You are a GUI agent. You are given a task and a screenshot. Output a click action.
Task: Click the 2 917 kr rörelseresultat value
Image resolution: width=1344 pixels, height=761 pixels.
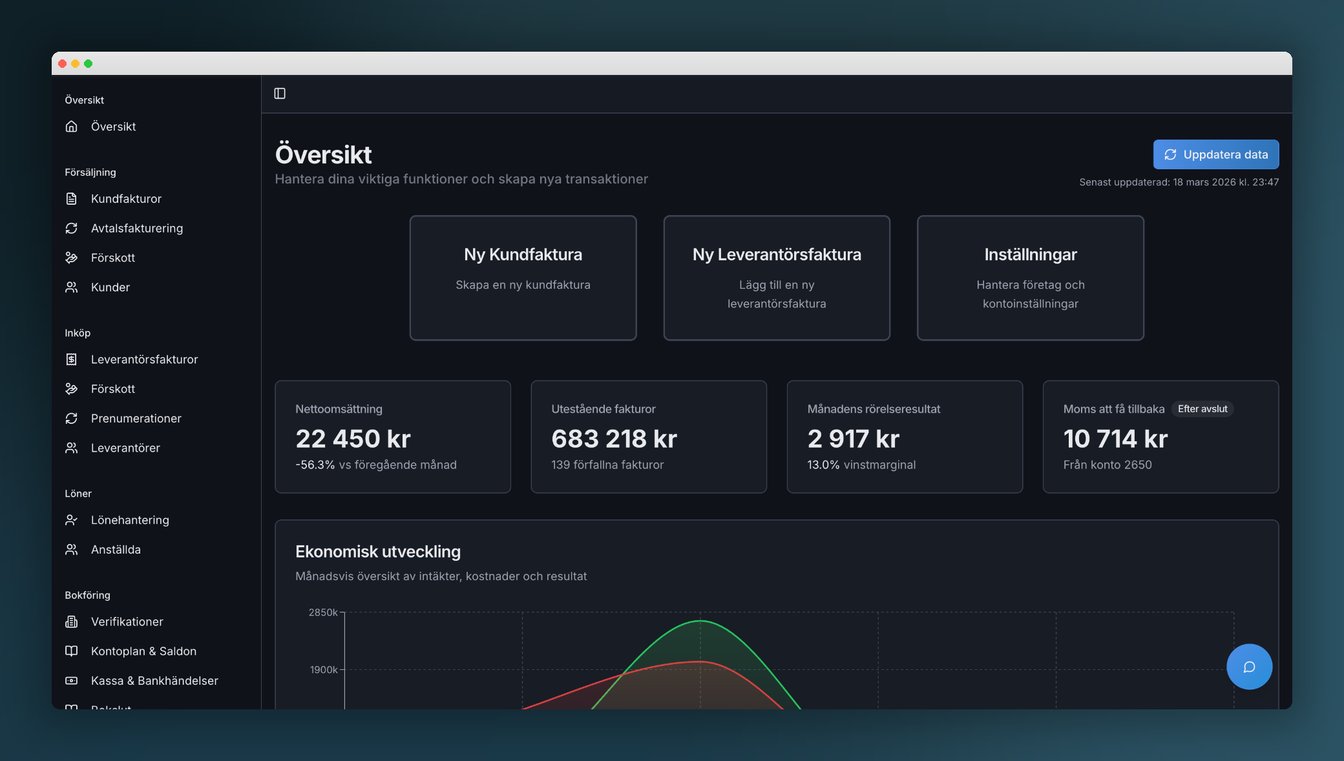coord(853,439)
